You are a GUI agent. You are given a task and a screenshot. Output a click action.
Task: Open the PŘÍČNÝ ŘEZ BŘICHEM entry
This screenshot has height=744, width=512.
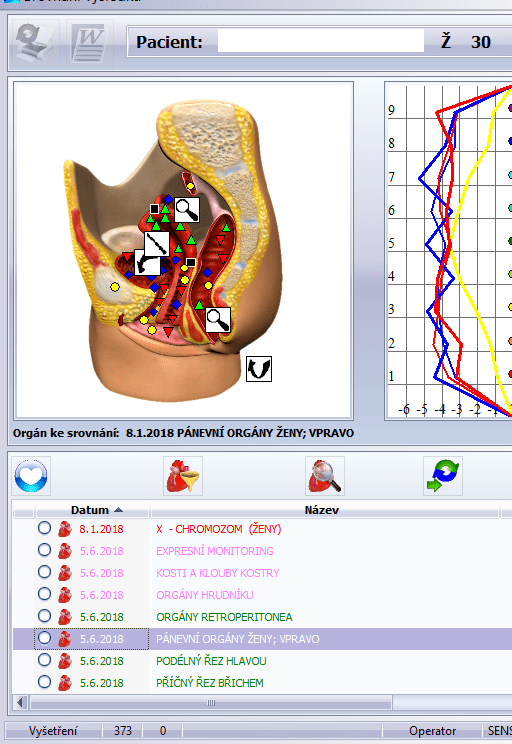pyautogui.click(x=210, y=683)
